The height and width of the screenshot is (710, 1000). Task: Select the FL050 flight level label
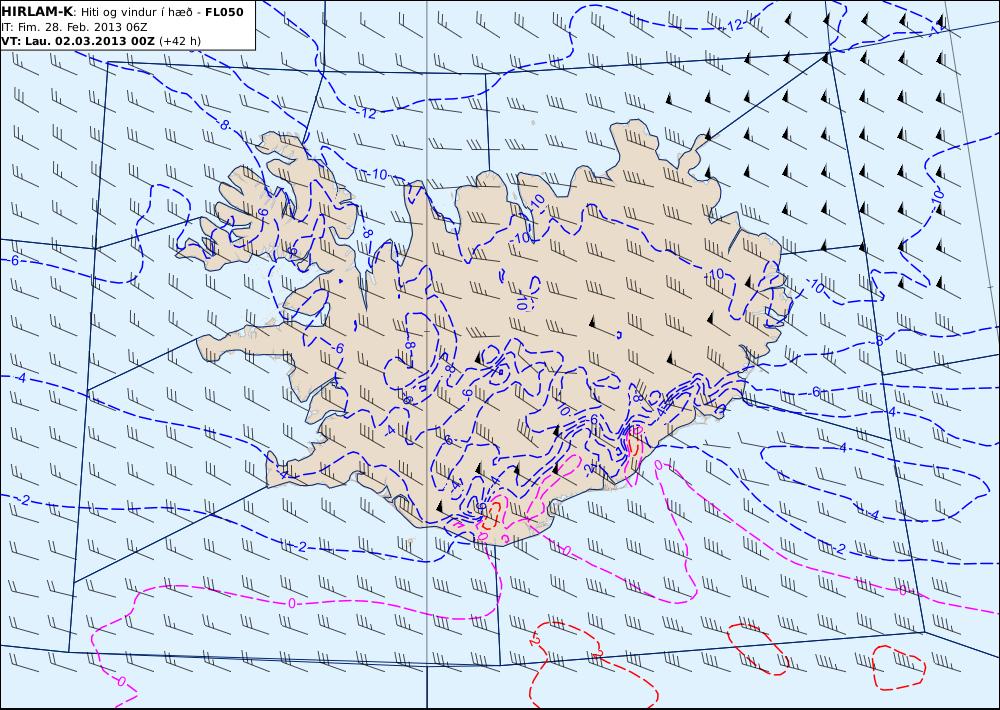point(224,12)
